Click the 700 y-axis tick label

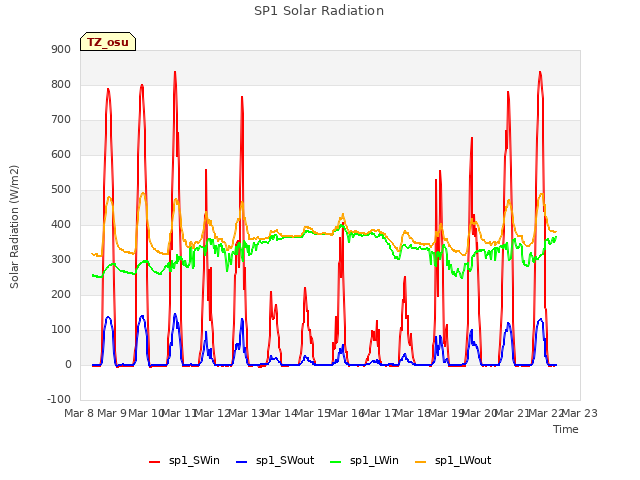61,120
